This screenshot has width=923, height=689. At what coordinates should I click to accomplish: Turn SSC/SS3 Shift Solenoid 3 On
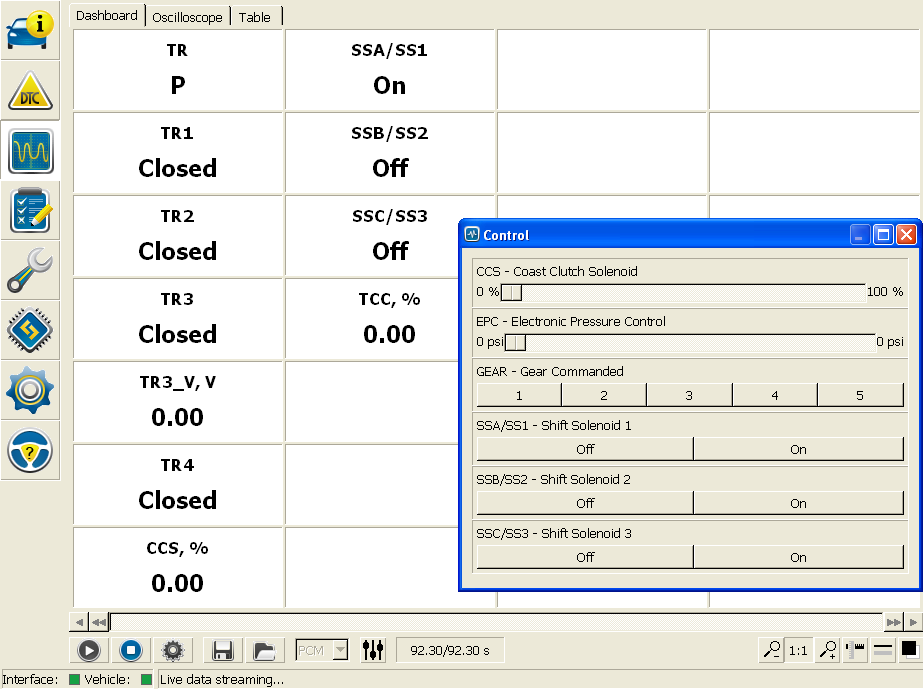coord(798,557)
